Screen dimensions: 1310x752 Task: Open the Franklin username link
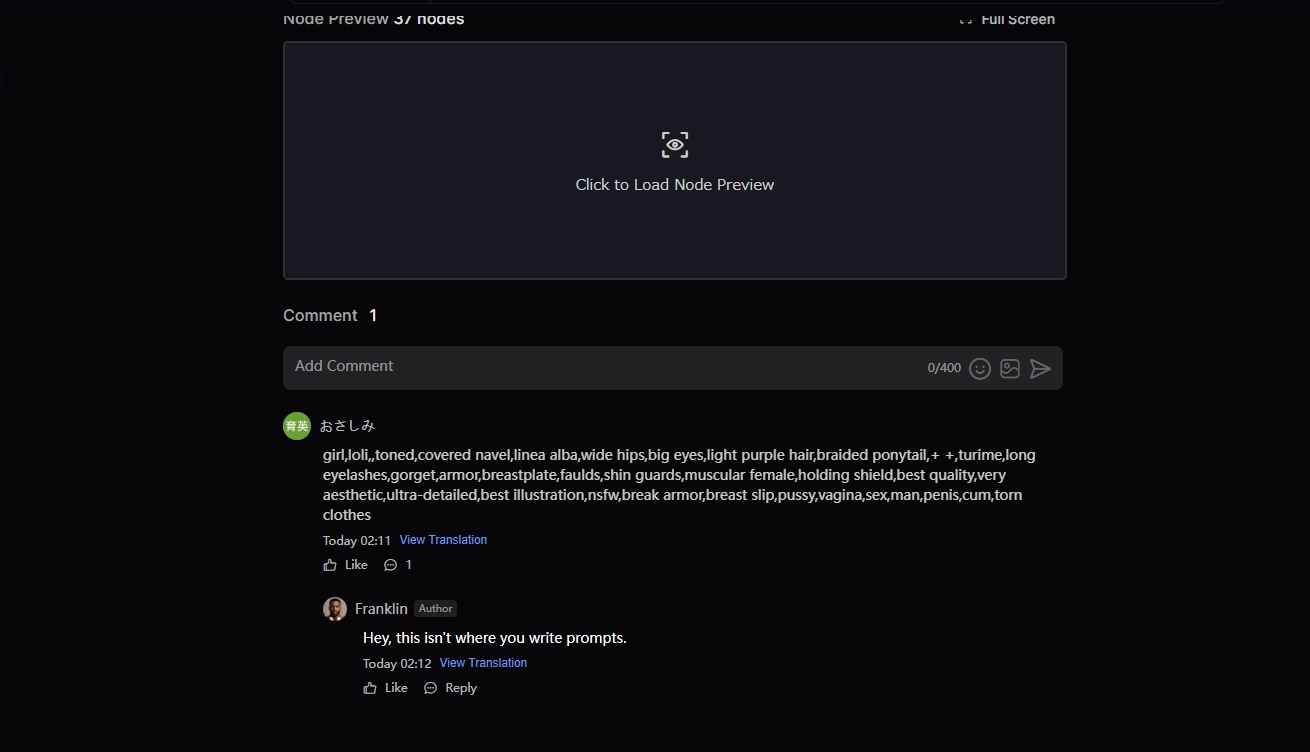click(381, 609)
